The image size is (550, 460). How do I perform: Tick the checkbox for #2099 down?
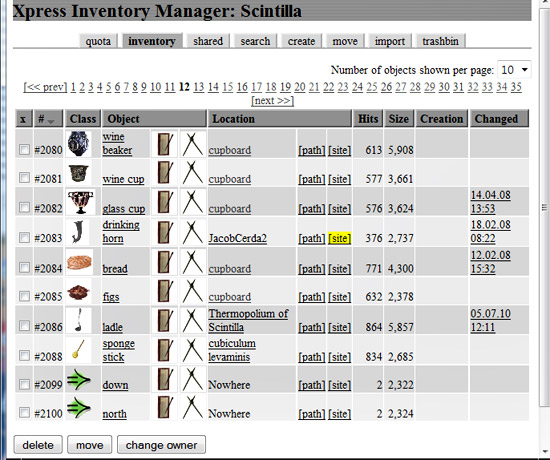[24, 384]
